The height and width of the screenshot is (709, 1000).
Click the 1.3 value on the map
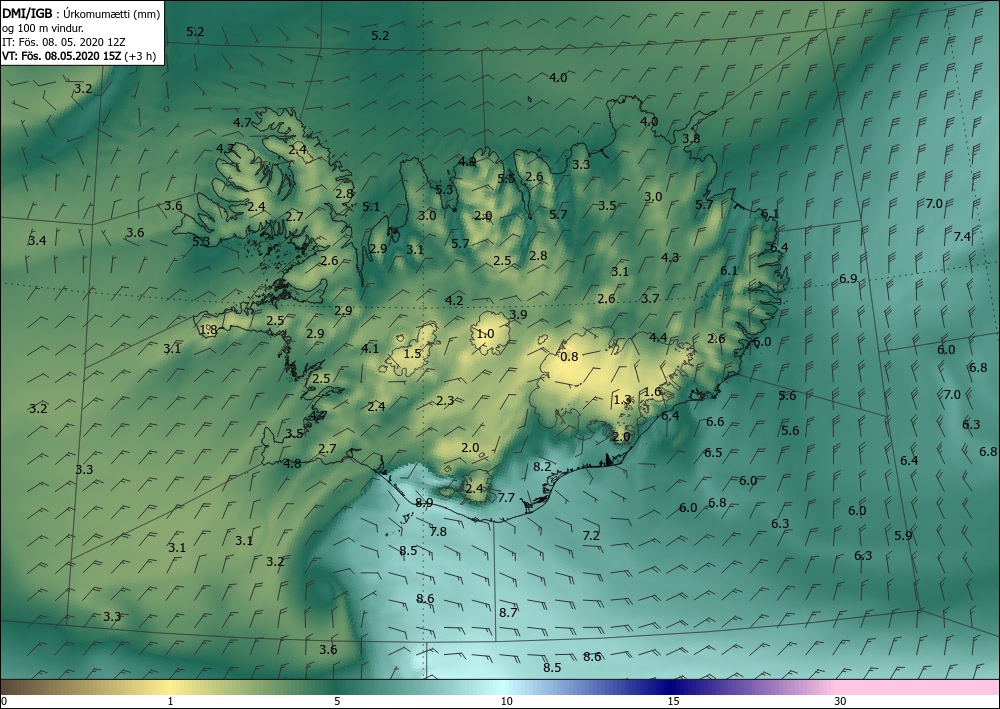(x=622, y=400)
